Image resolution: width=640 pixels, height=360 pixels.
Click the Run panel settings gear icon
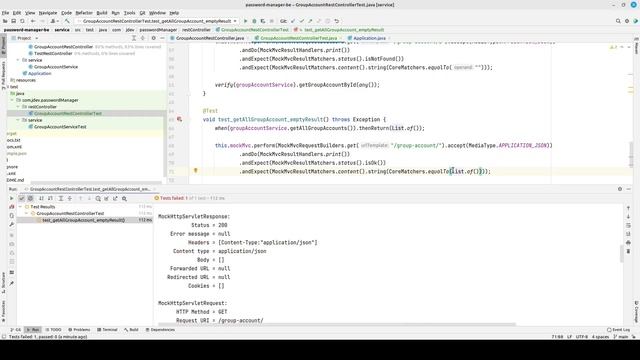[620, 189]
